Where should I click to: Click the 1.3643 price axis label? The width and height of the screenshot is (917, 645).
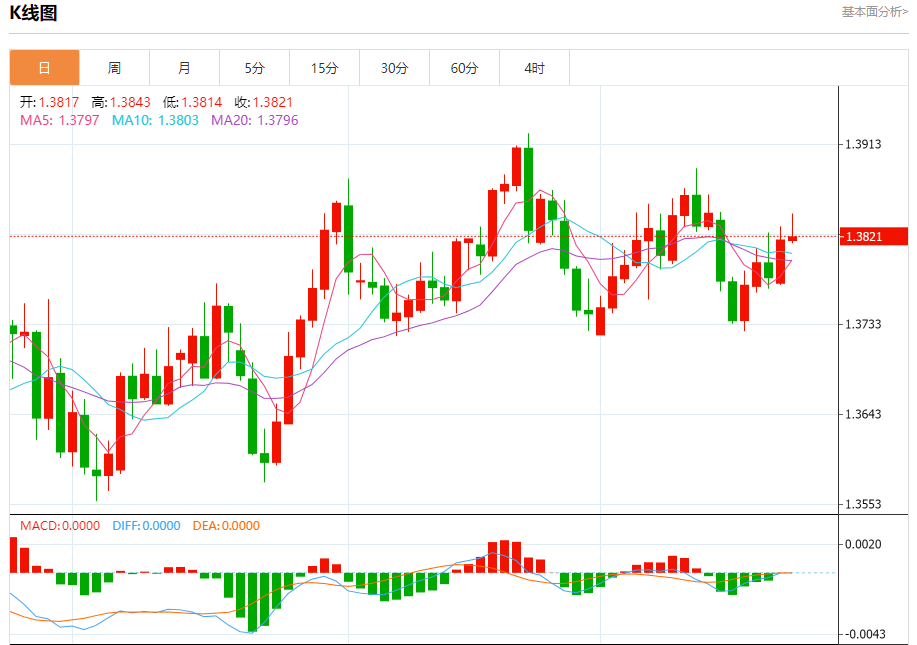point(863,414)
